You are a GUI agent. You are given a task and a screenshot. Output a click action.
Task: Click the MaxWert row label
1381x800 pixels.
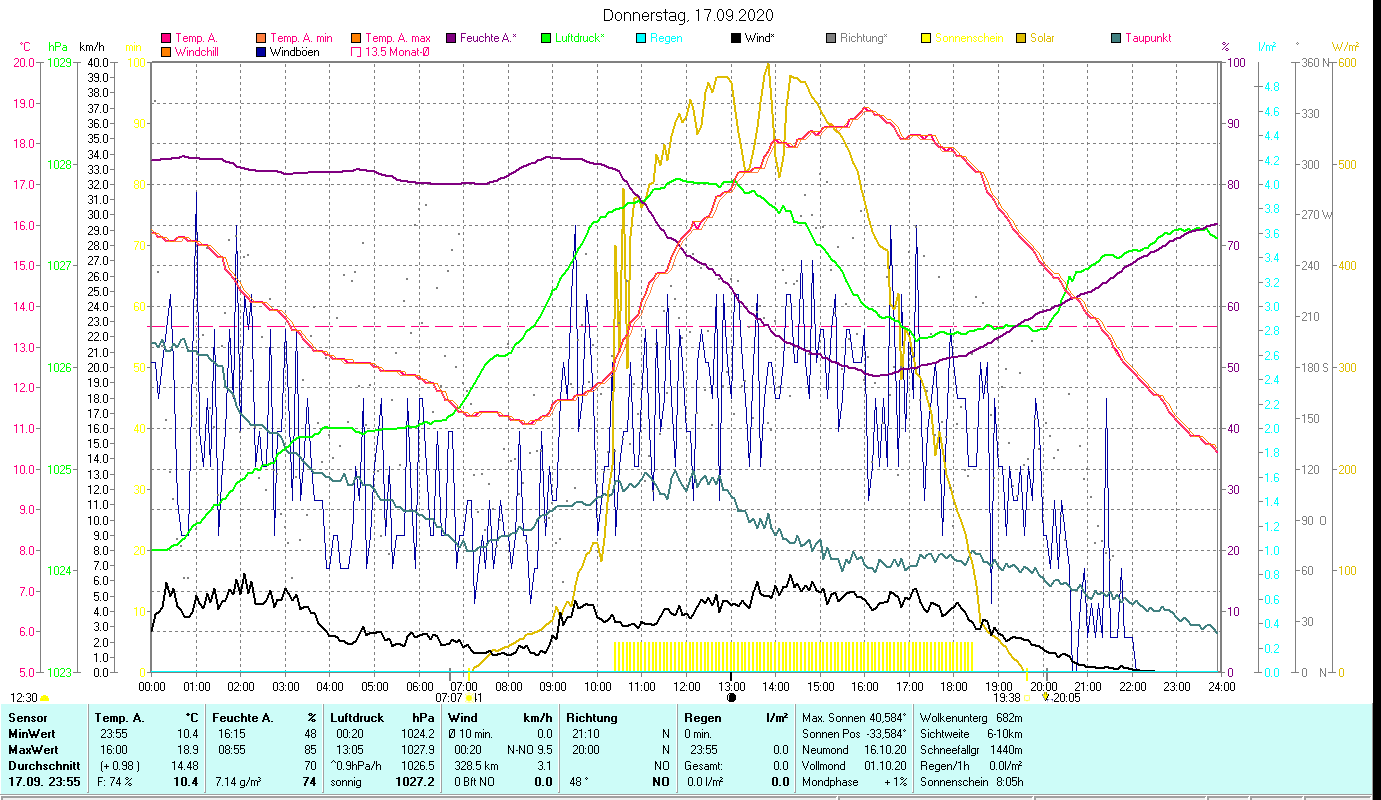(x=33, y=750)
